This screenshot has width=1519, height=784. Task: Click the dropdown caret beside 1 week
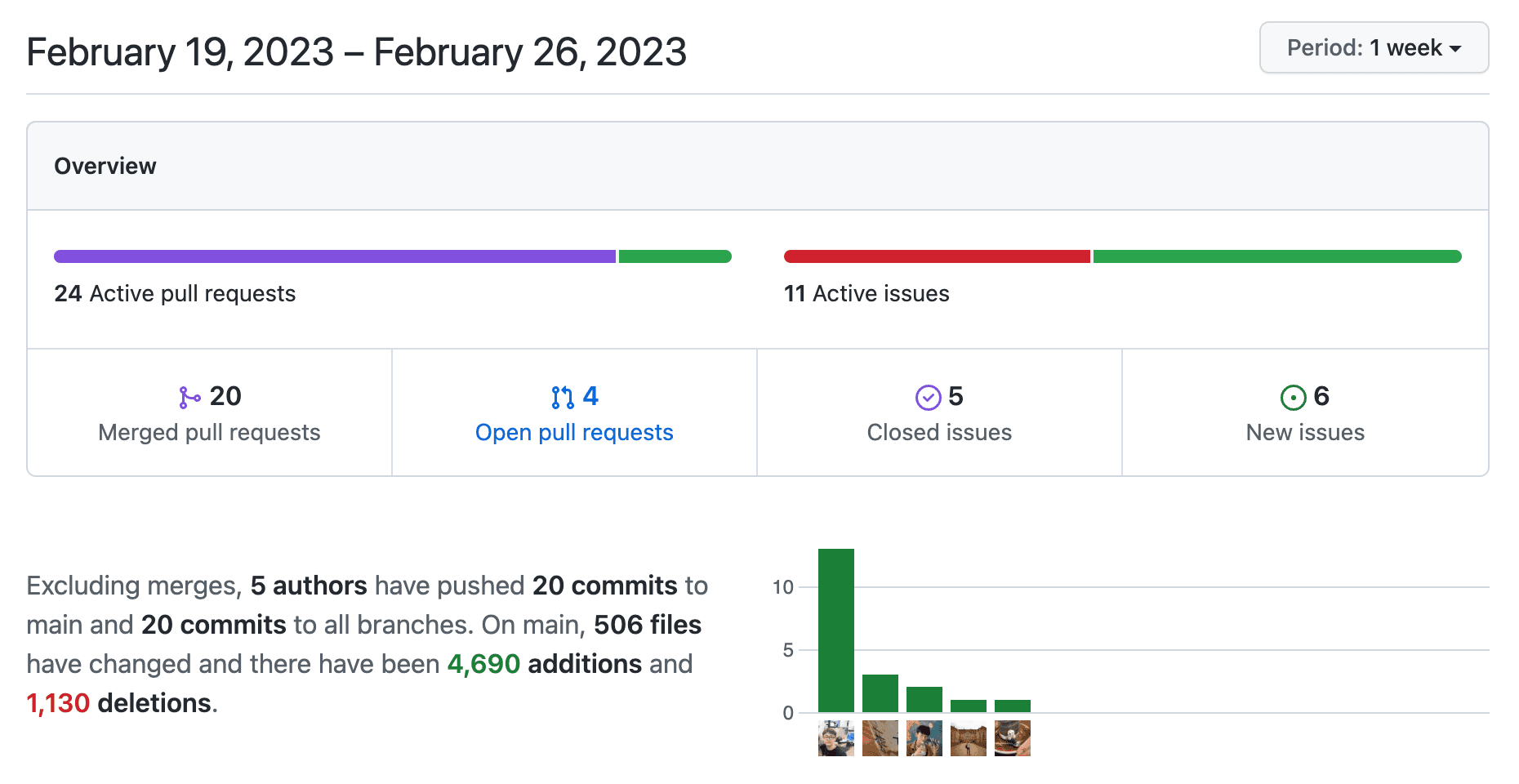tap(1455, 49)
